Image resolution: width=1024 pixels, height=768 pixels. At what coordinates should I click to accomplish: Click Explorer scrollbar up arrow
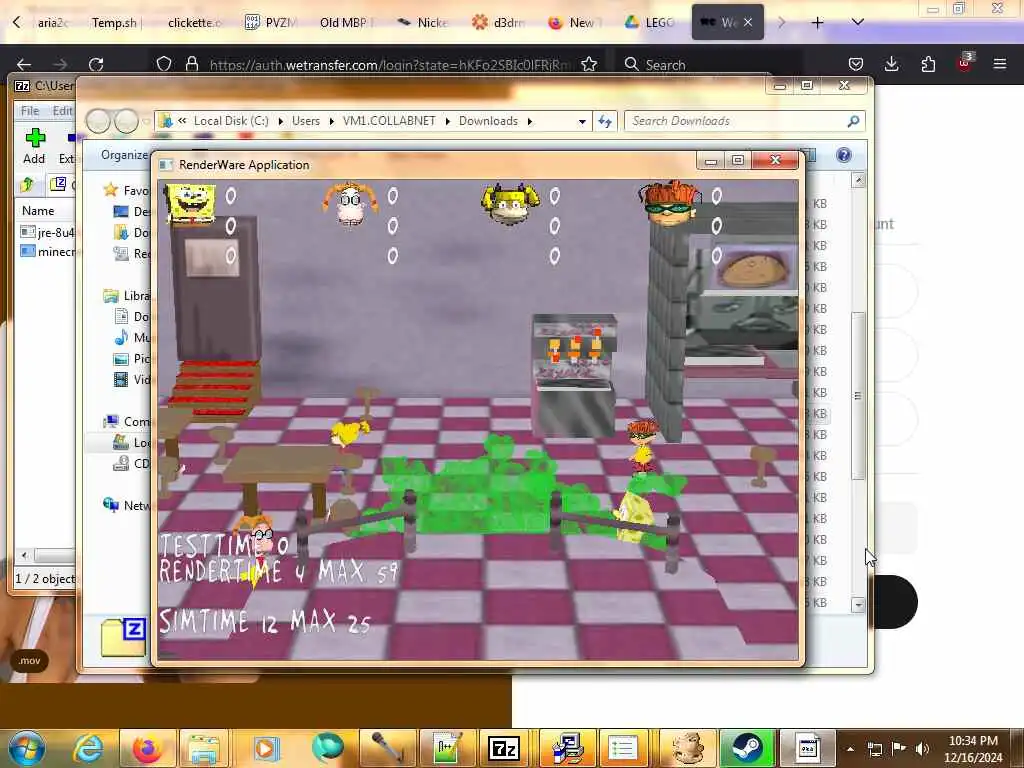(858, 180)
